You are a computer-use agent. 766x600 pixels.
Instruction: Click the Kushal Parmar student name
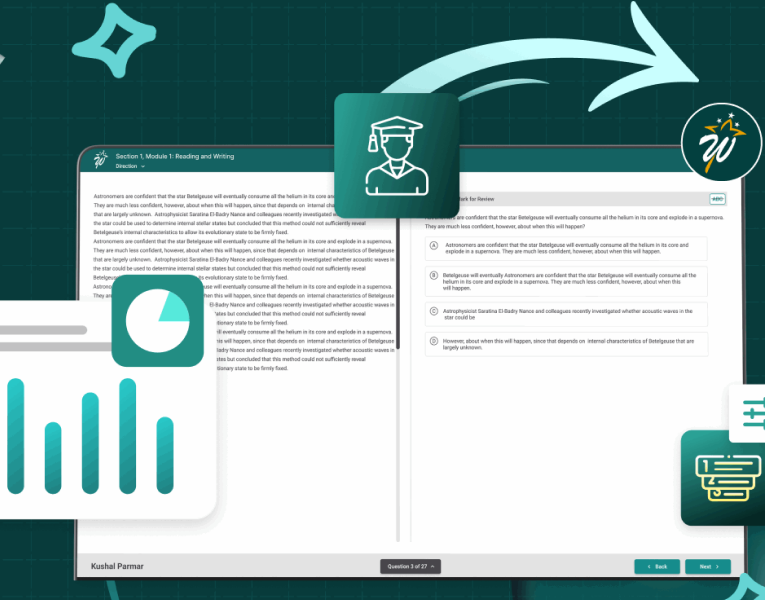[x=117, y=566]
